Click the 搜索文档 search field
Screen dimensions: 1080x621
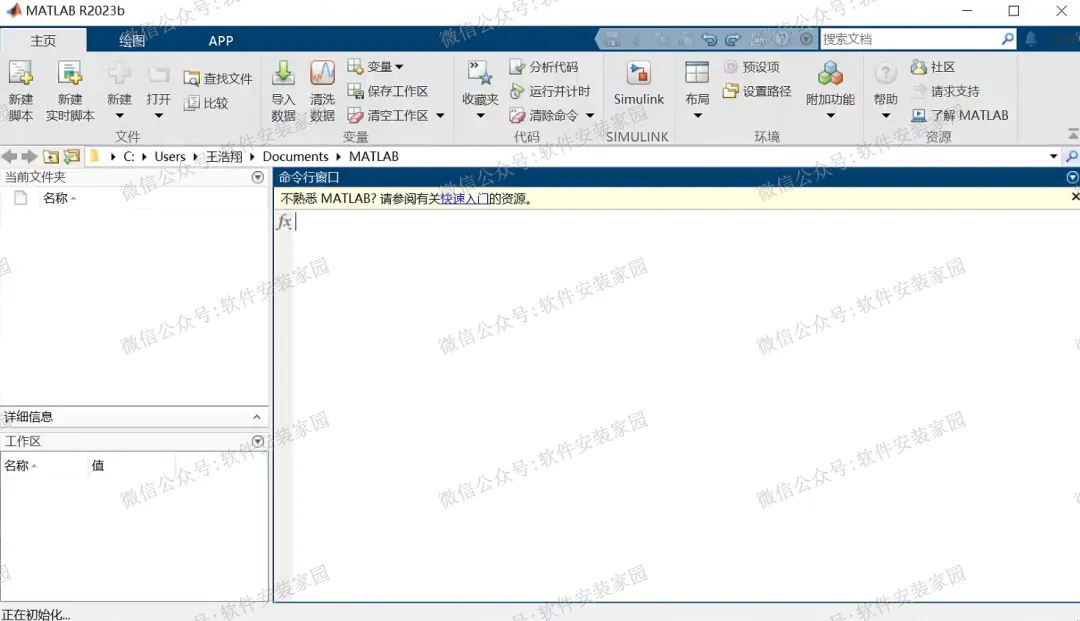click(909, 39)
